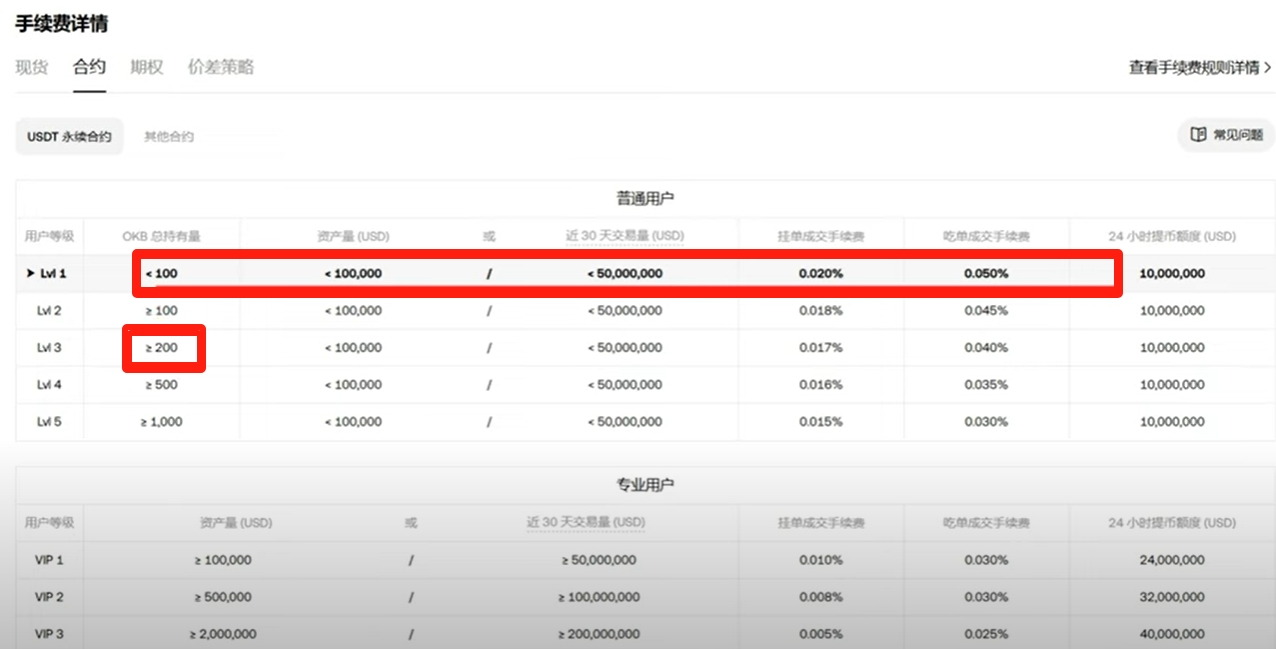This screenshot has height=649, width=1276.
Task: Click the dotted-underlined 近 30 天交易量 header in 普通用户 table
Action: click(x=625, y=236)
